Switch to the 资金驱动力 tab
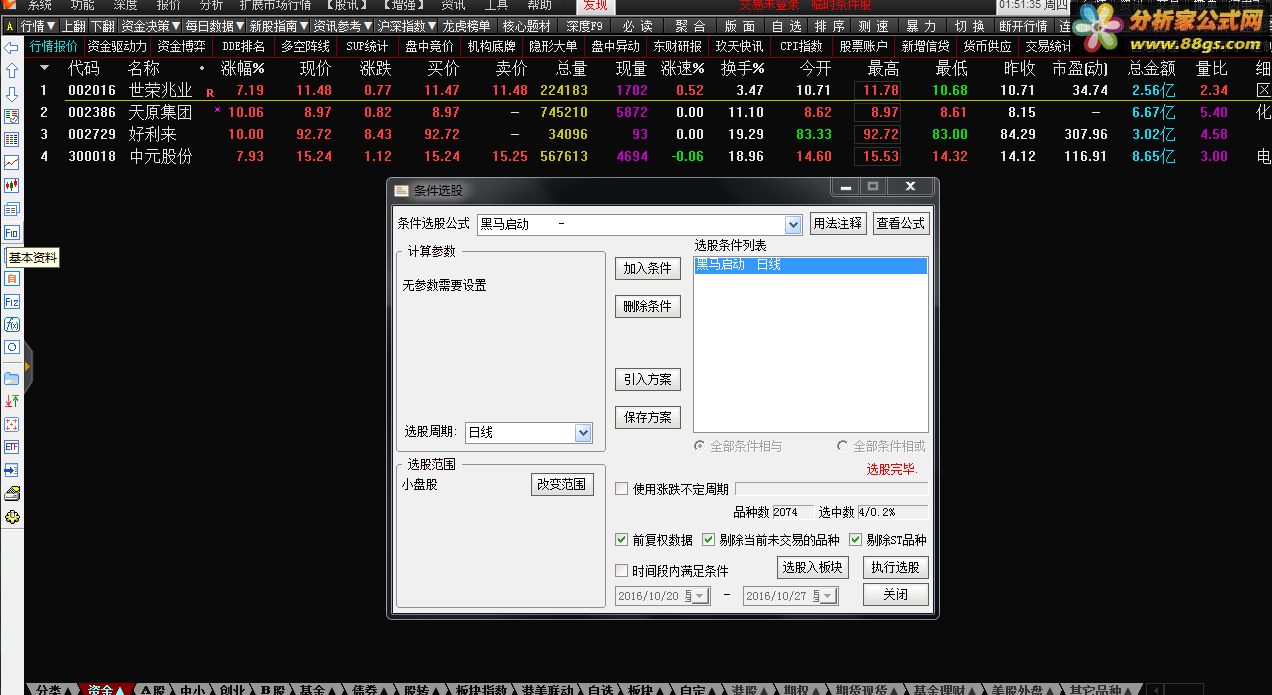The height and width of the screenshot is (695, 1272). [x=117, y=46]
